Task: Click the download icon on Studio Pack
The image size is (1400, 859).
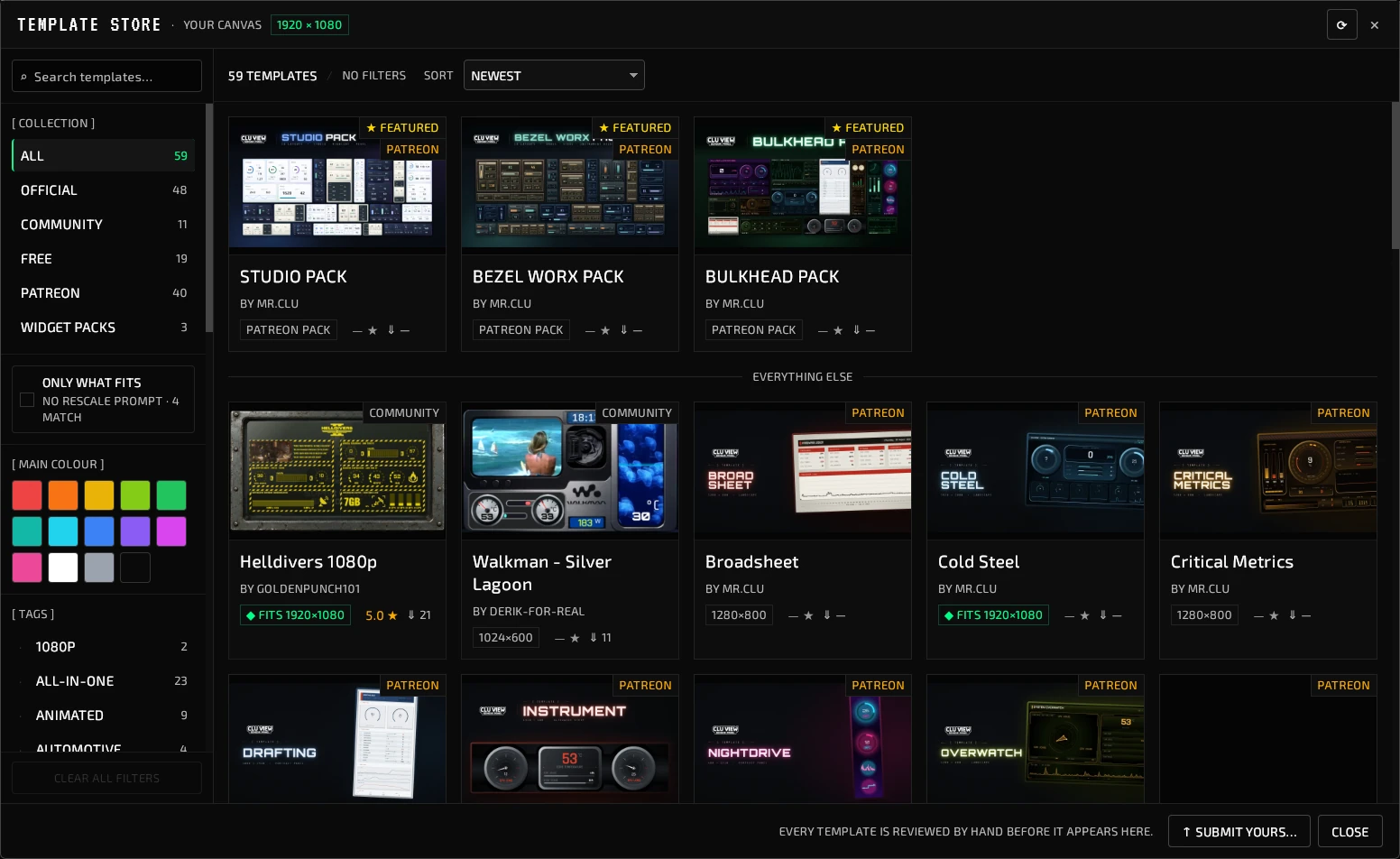Action: (x=391, y=330)
